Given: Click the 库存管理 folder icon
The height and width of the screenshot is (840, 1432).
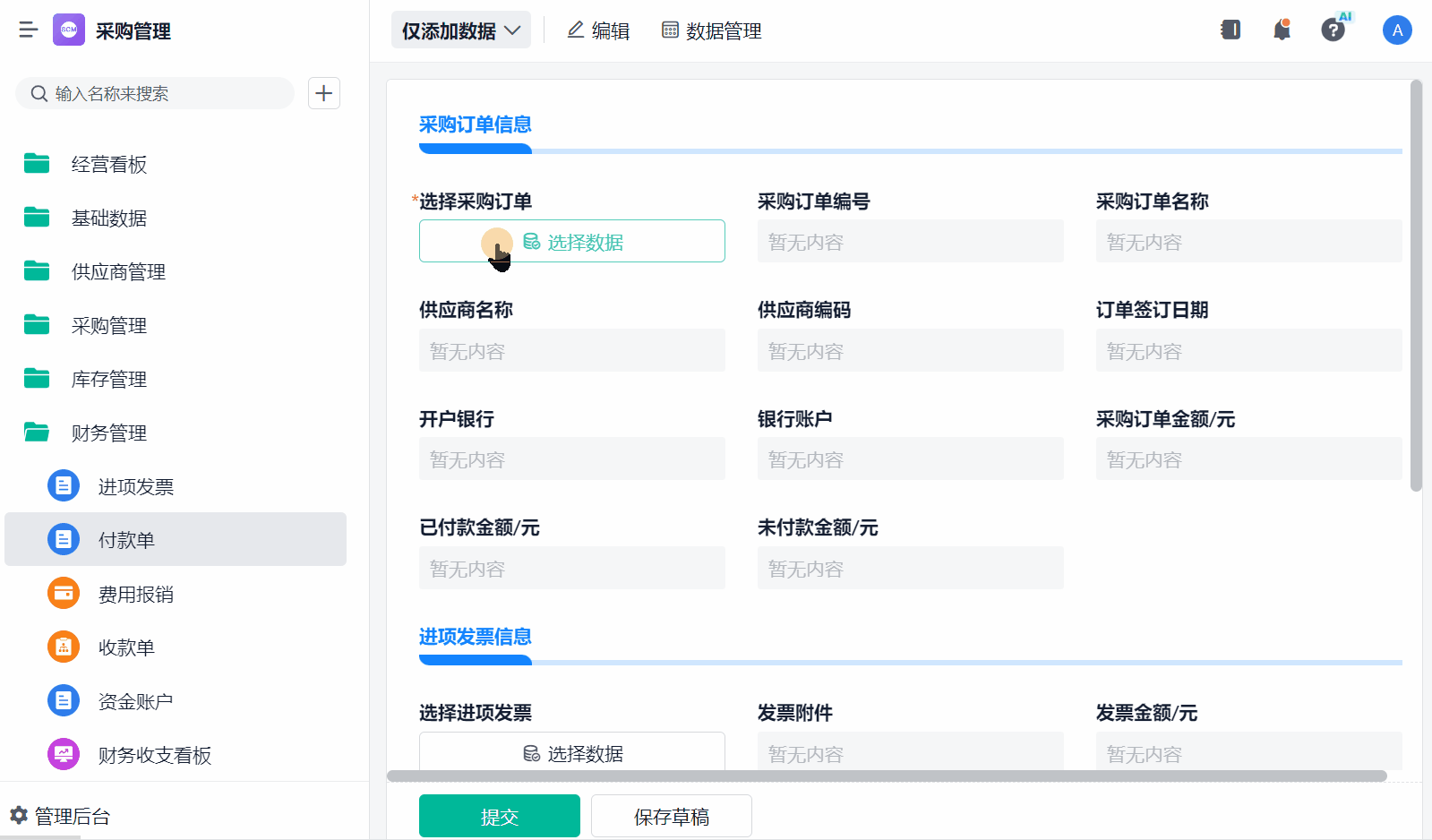Looking at the screenshot, I should (37, 379).
